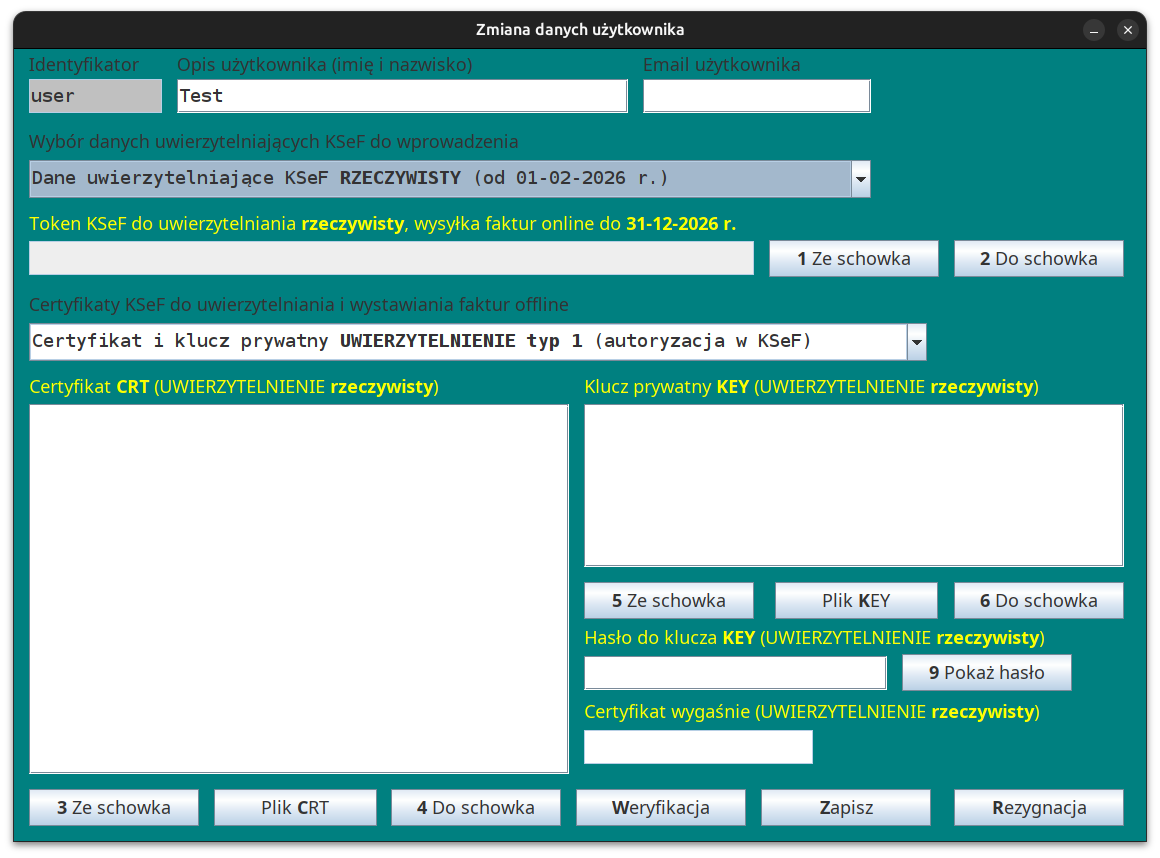The height and width of the screenshot is (858, 1160).
Task: Open the 'Plik KEY' file chooser
Action: click(x=856, y=601)
